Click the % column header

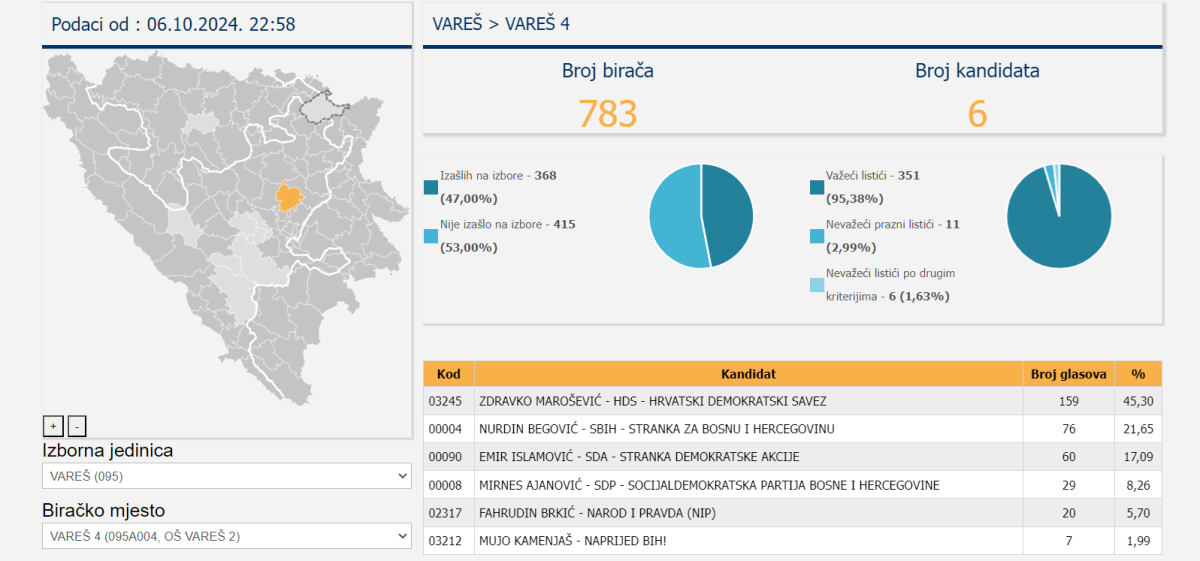[x=1138, y=374]
